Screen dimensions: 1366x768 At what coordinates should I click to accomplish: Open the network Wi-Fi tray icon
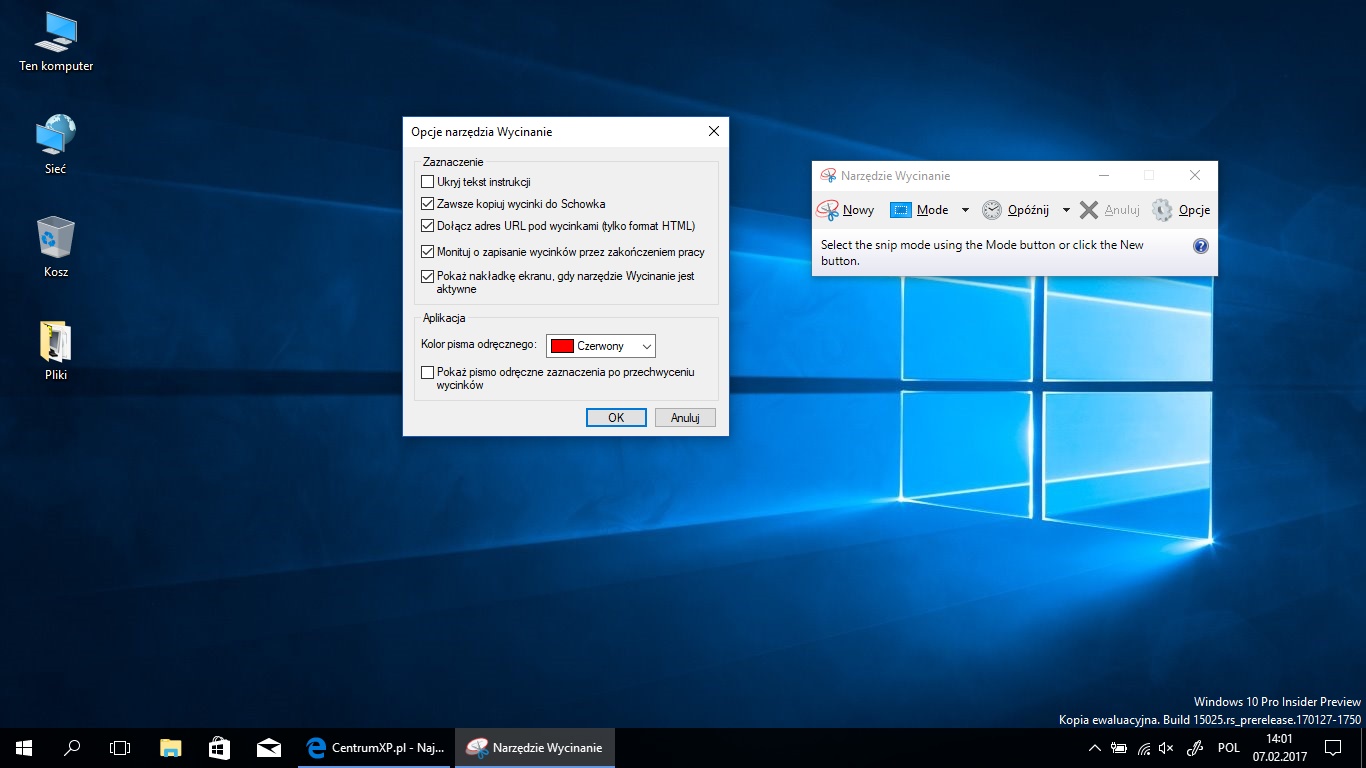(1143, 747)
